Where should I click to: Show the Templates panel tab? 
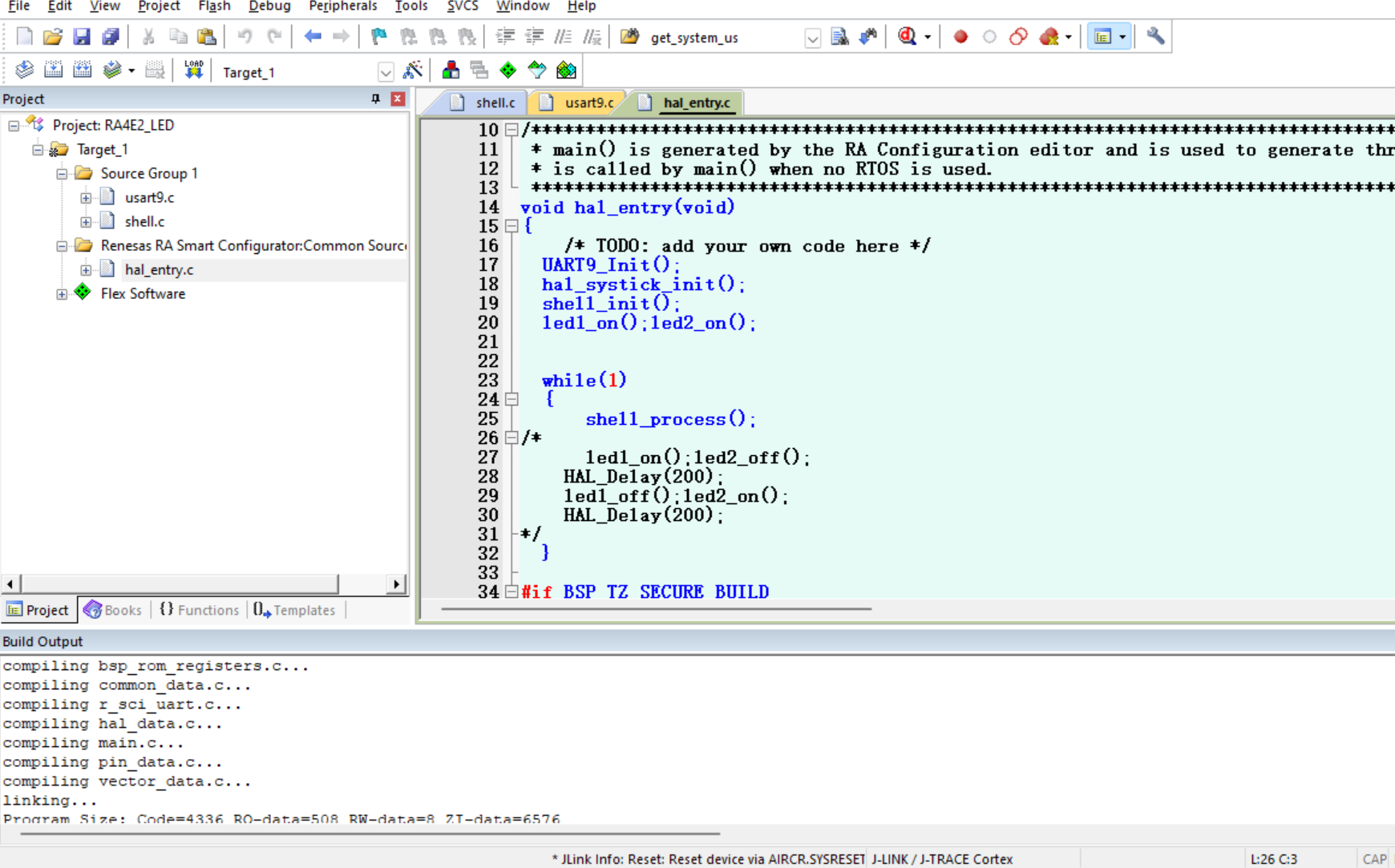pyautogui.click(x=294, y=610)
